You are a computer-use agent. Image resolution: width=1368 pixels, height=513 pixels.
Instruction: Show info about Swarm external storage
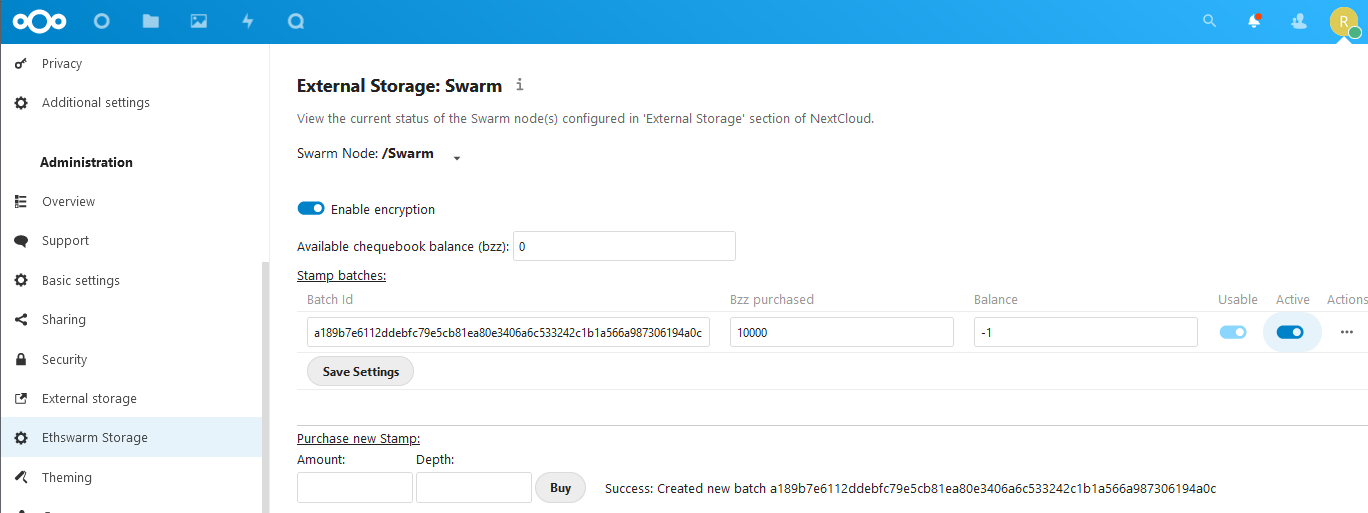click(519, 85)
